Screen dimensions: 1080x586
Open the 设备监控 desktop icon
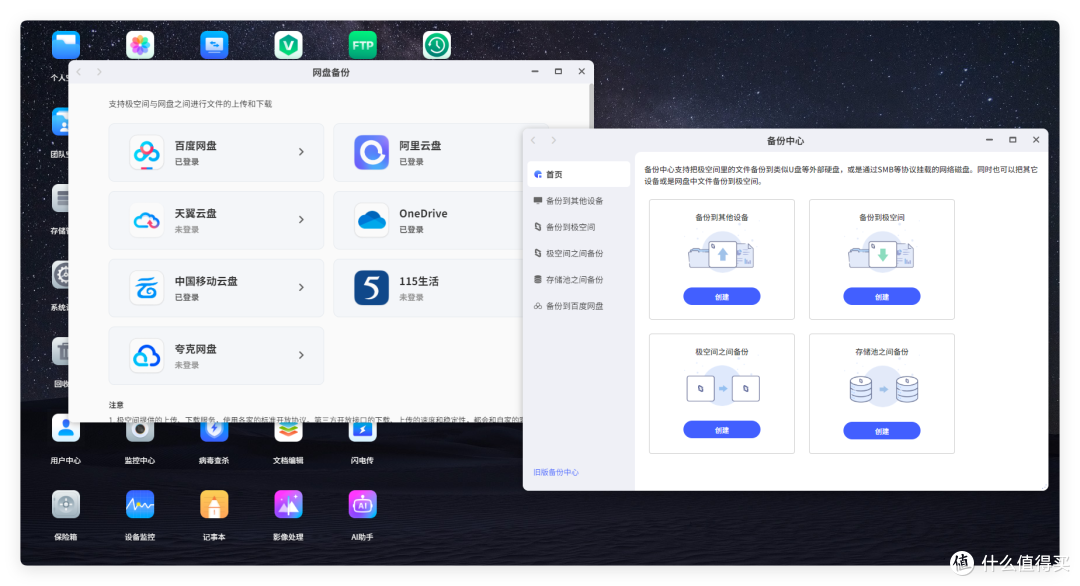(x=140, y=505)
